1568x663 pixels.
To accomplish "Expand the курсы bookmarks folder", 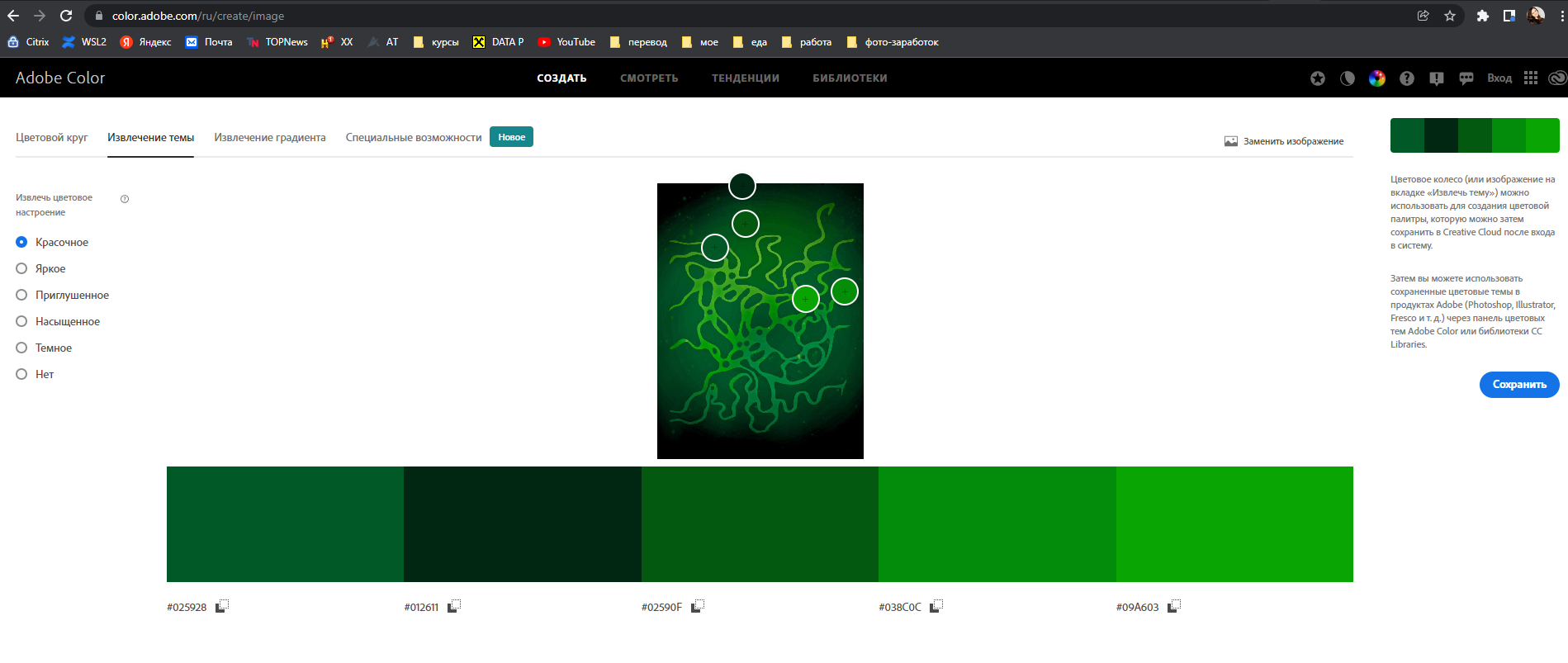I will (x=436, y=42).
